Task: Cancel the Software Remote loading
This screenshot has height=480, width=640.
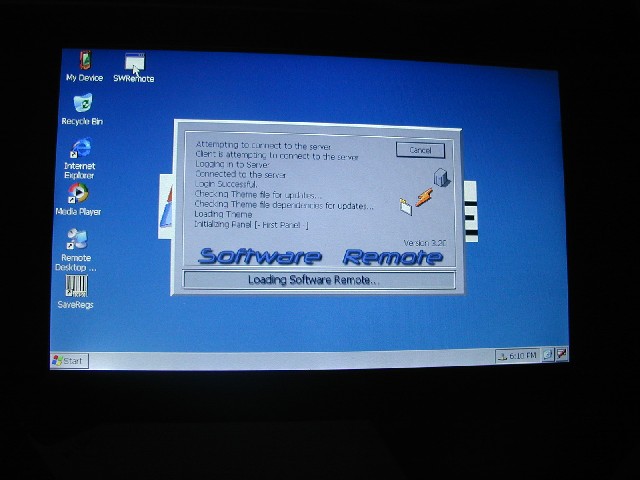Action: click(x=420, y=150)
